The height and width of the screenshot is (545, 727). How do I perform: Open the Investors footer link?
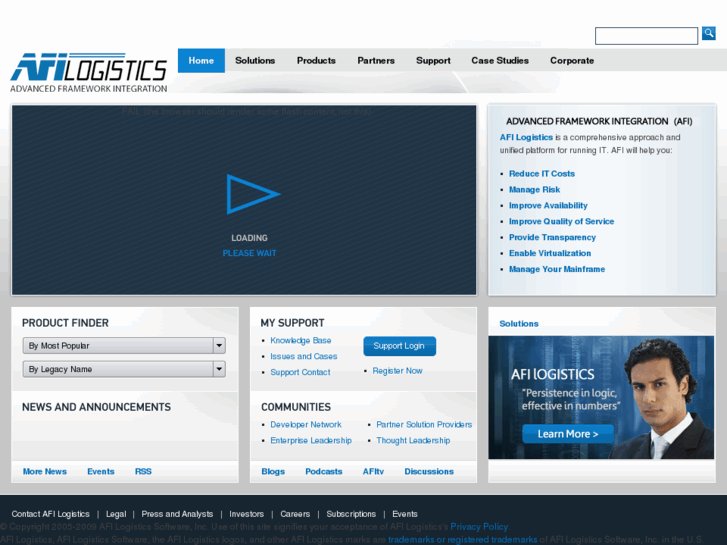(246, 514)
